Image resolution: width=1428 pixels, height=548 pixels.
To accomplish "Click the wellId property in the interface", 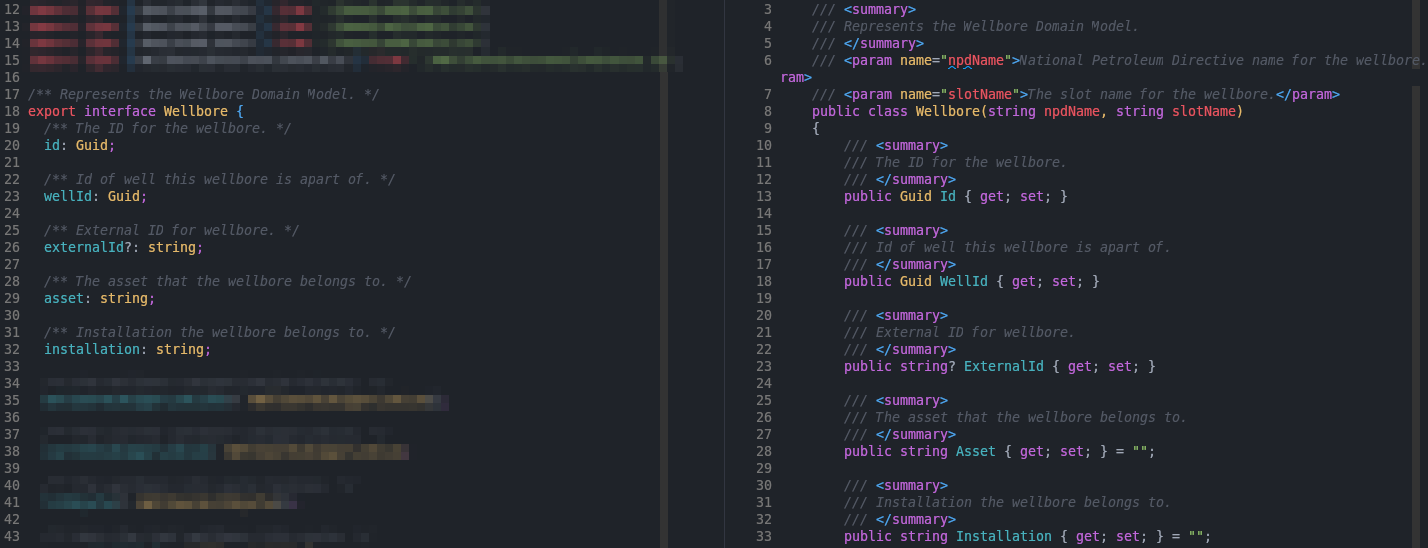I will 67,196.
